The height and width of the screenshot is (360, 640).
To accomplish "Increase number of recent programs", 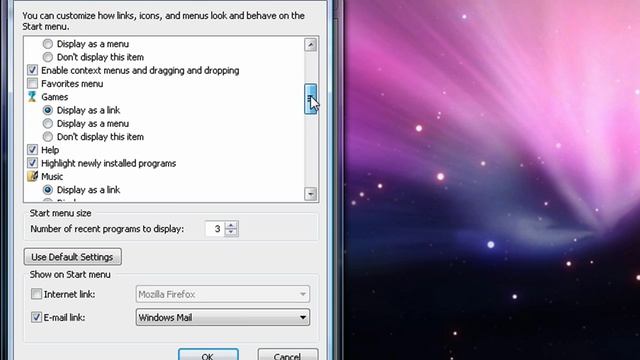I will [231, 225].
